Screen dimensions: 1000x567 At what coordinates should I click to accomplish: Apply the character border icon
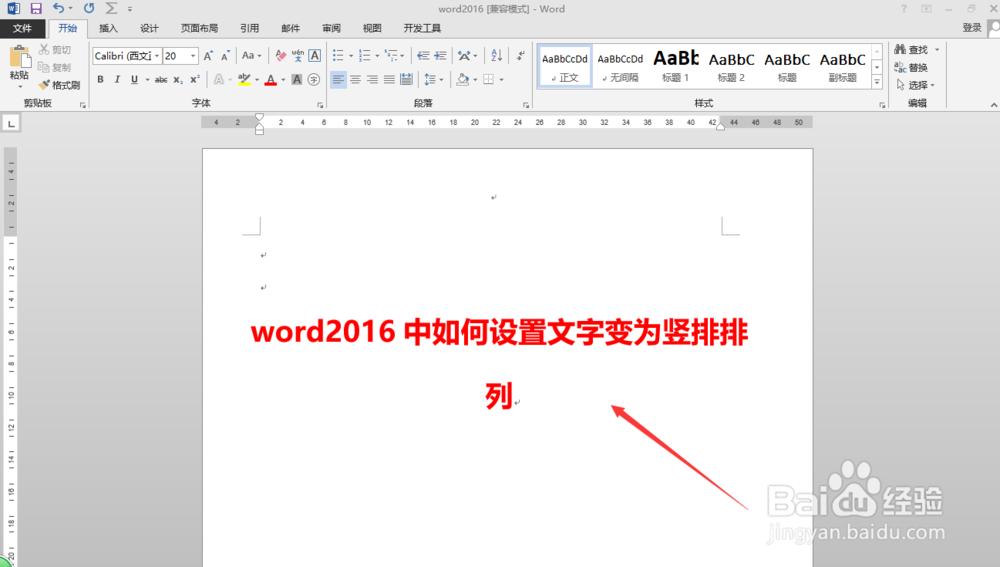314,56
